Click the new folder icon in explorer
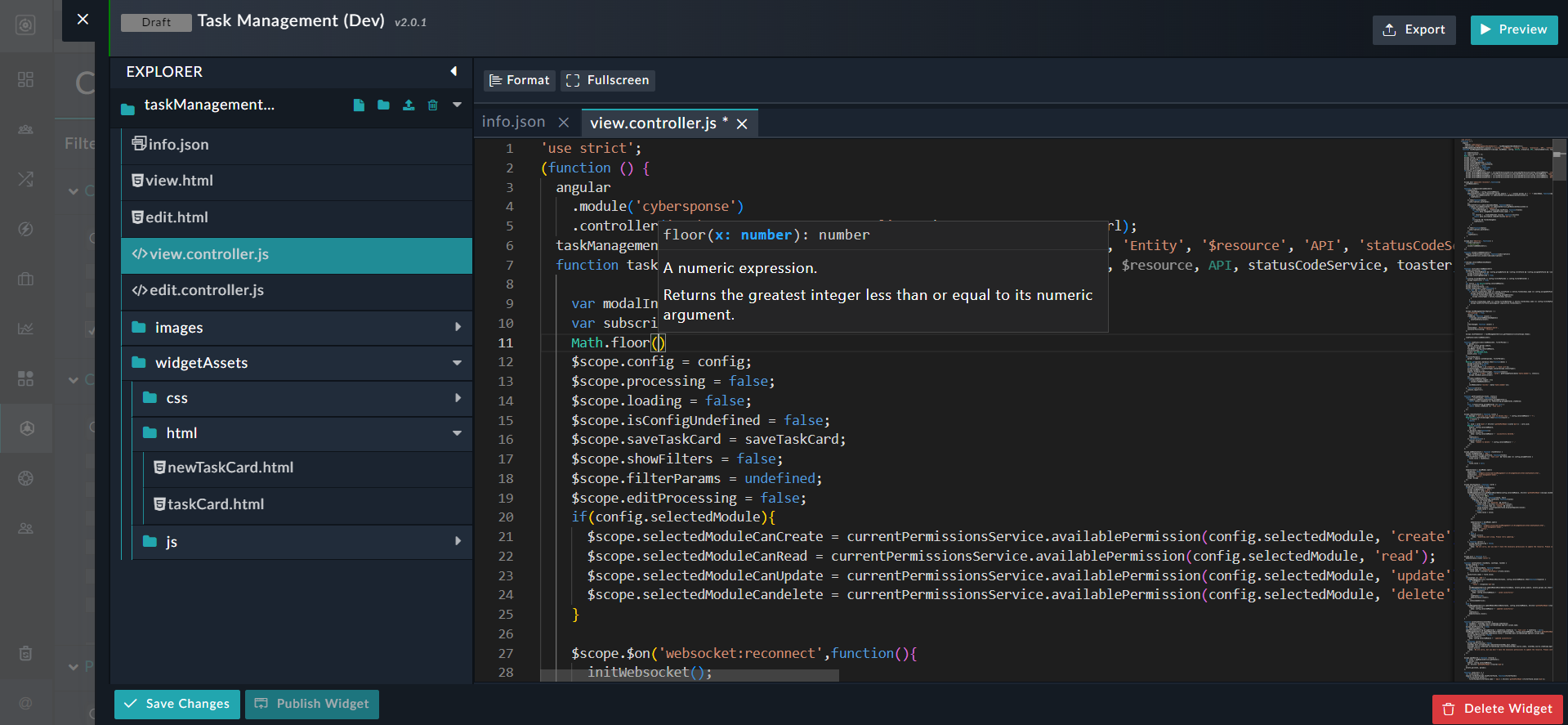The image size is (1568, 725). (383, 105)
